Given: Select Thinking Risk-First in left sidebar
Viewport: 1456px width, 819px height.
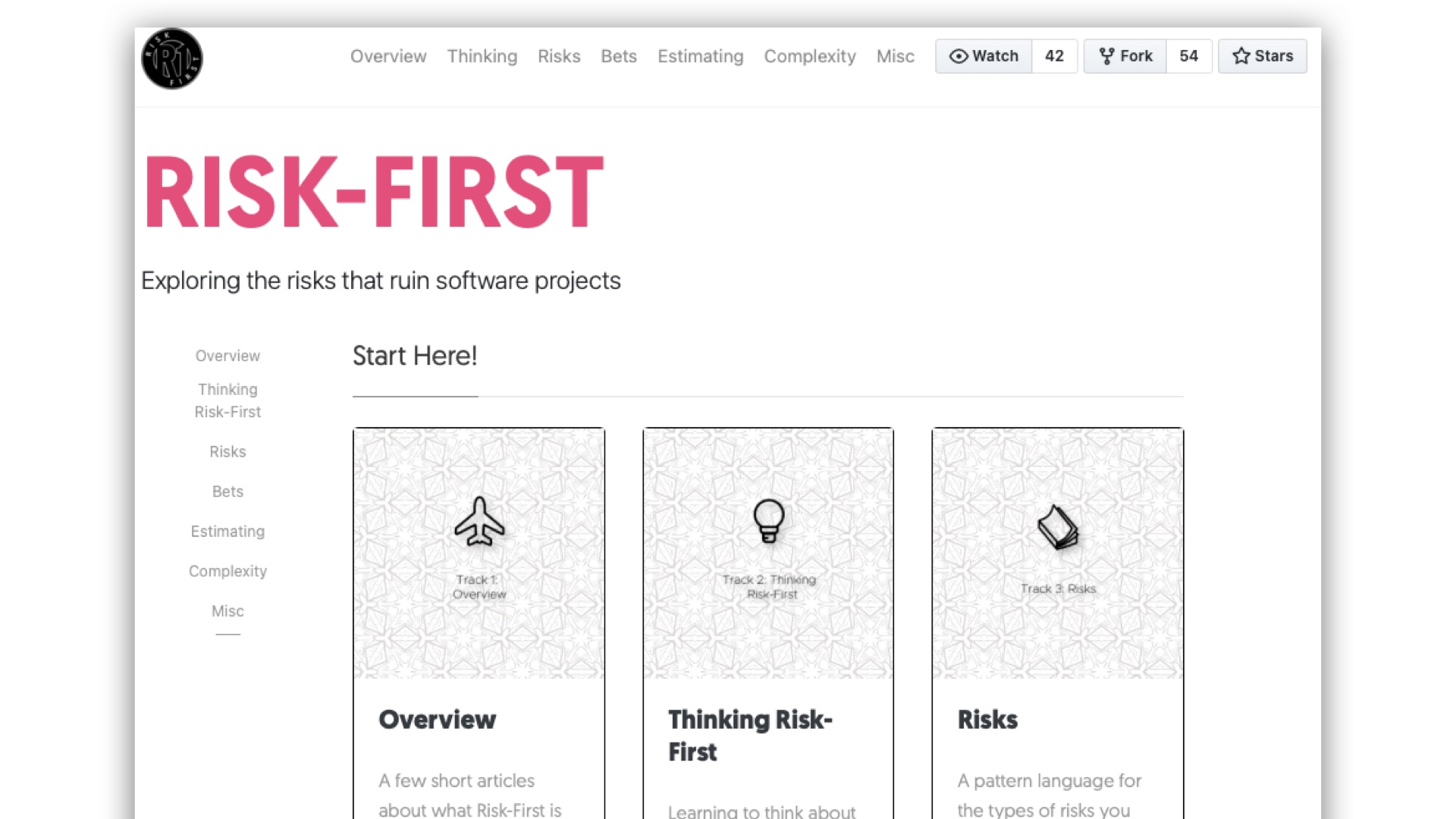Looking at the screenshot, I should click(227, 400).
